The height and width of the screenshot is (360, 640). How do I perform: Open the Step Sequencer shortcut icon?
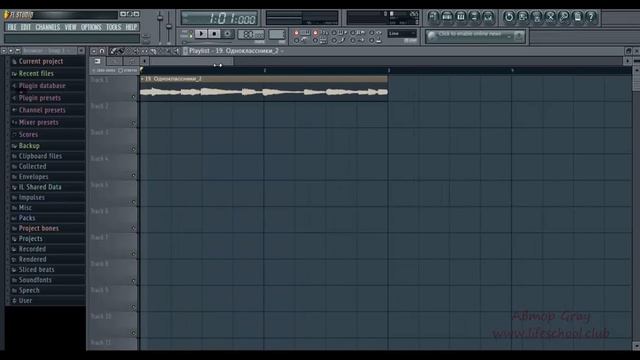point(447,17)
